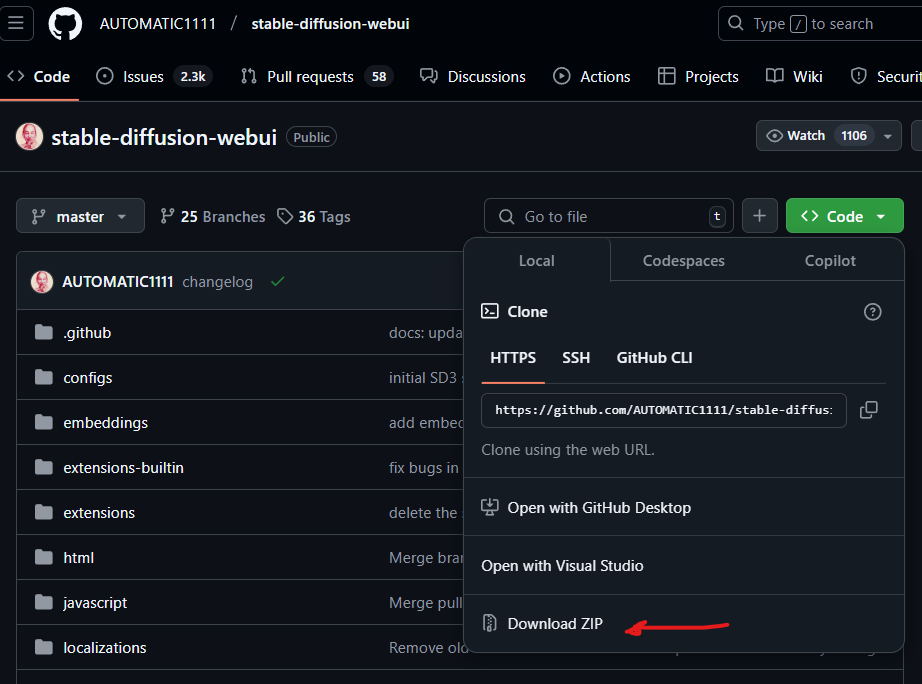Open the html folder

78,558
